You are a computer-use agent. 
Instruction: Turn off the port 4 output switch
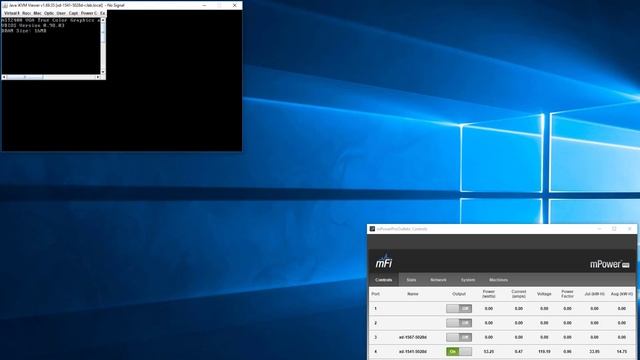click(459, 351)
